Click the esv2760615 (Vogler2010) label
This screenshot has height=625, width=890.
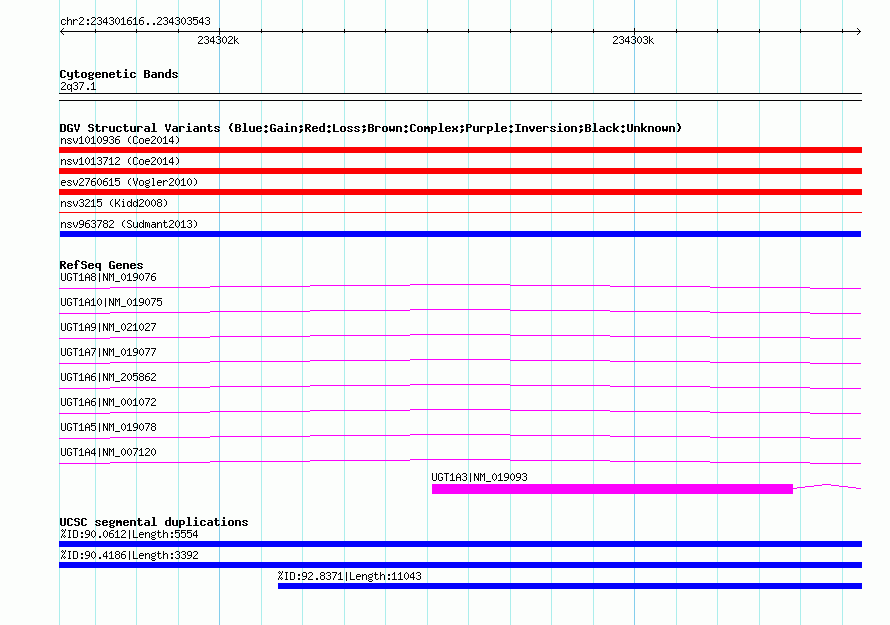(129, 182)
